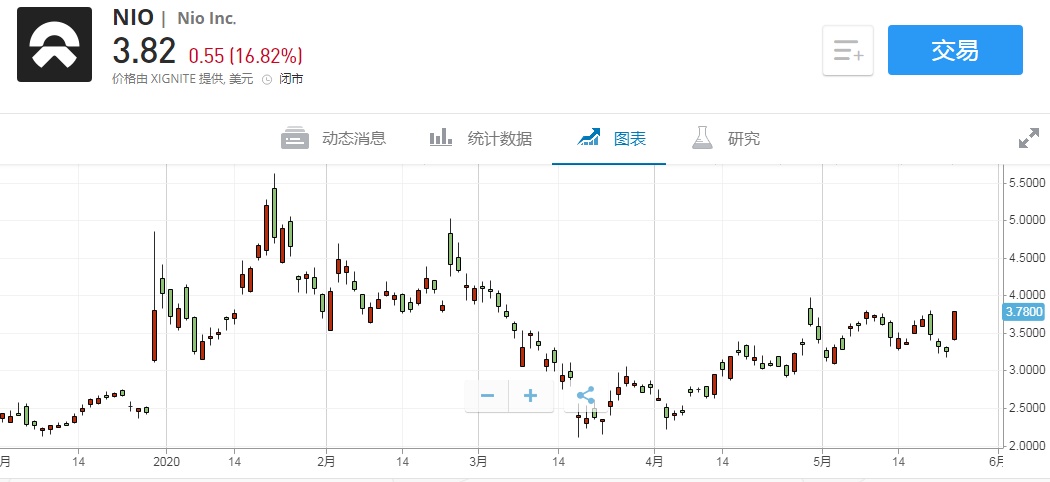Select the 图表 chart tab
The width and height of the screenshot is (1050, 482).
click(612, 139)
